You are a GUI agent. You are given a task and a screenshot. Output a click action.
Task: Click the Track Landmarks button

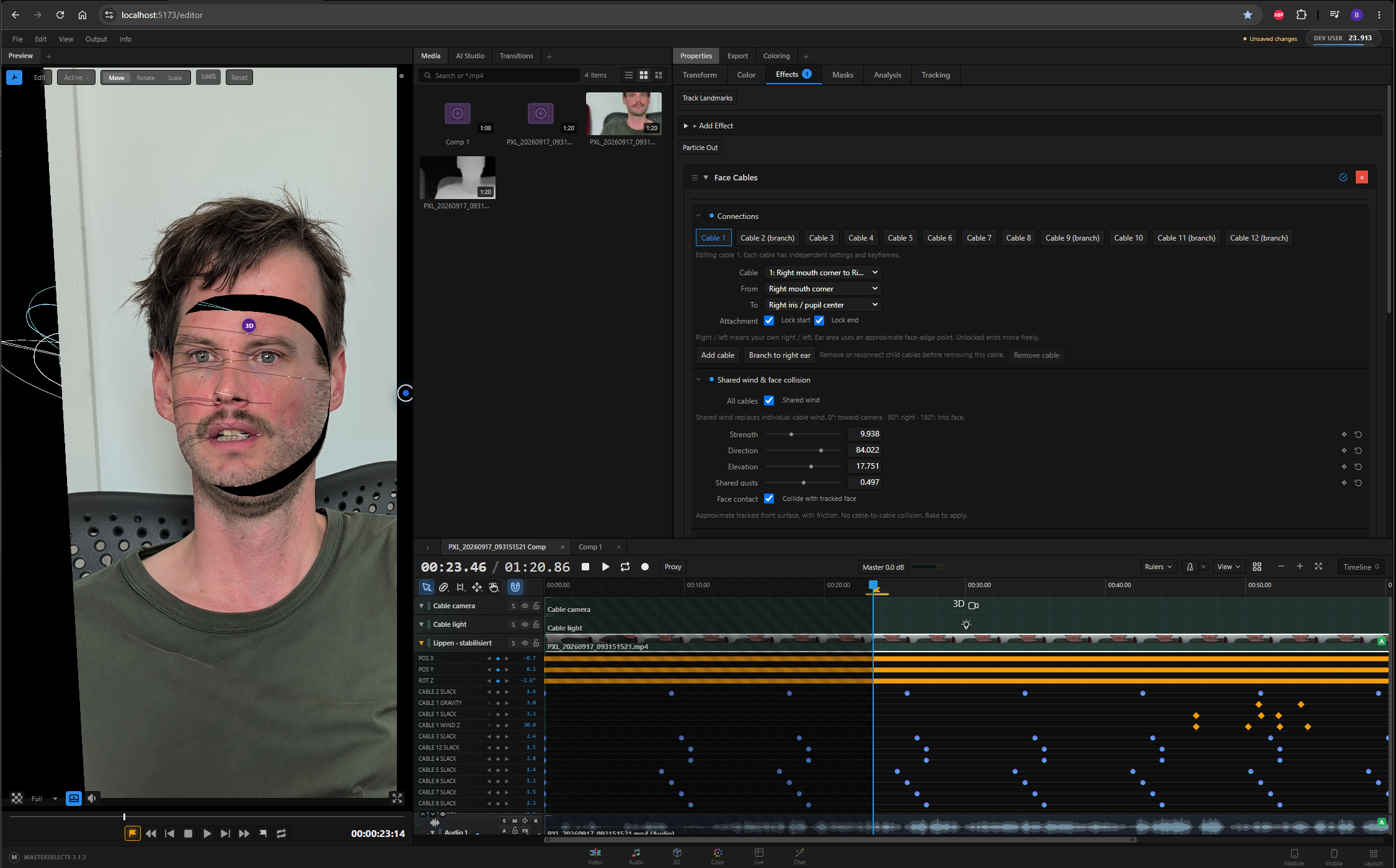(x=707, y=98)
